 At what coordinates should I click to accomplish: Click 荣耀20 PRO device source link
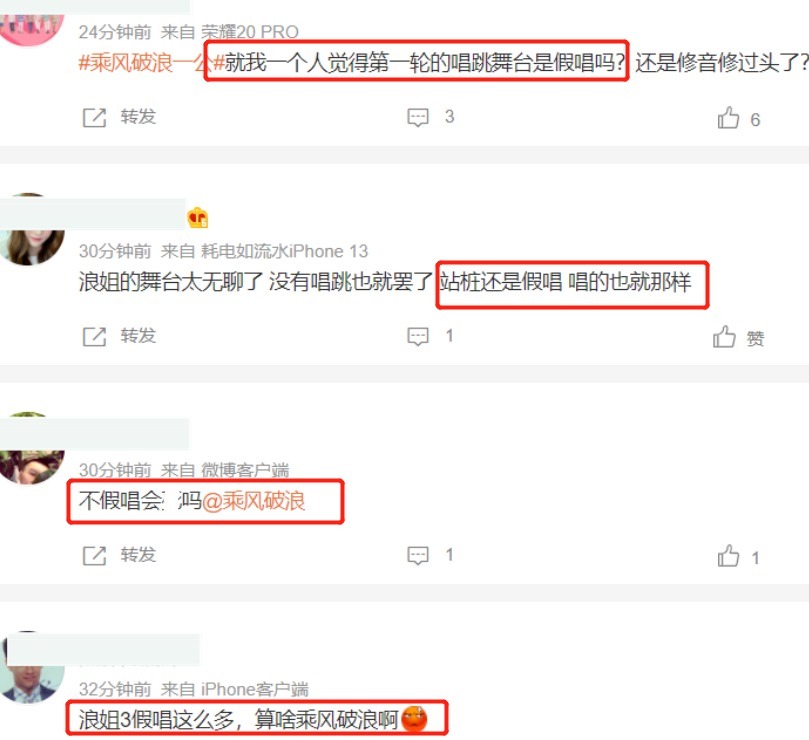tap(250, 32)
